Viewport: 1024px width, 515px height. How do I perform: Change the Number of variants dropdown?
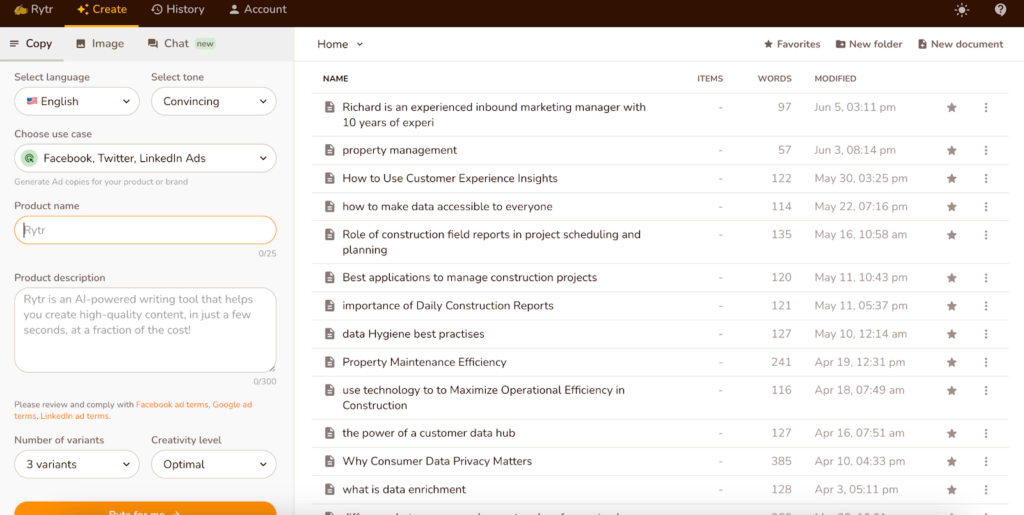77,464
